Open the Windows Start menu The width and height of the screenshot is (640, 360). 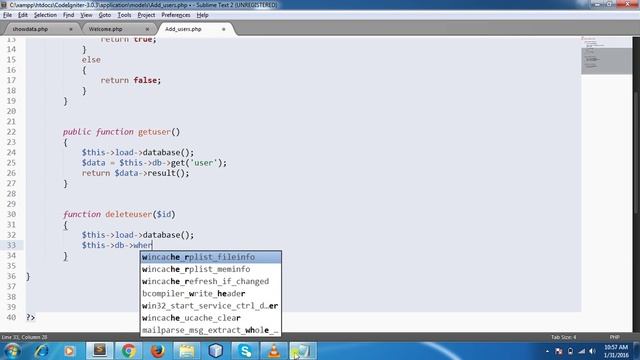(x=12, y=351)
